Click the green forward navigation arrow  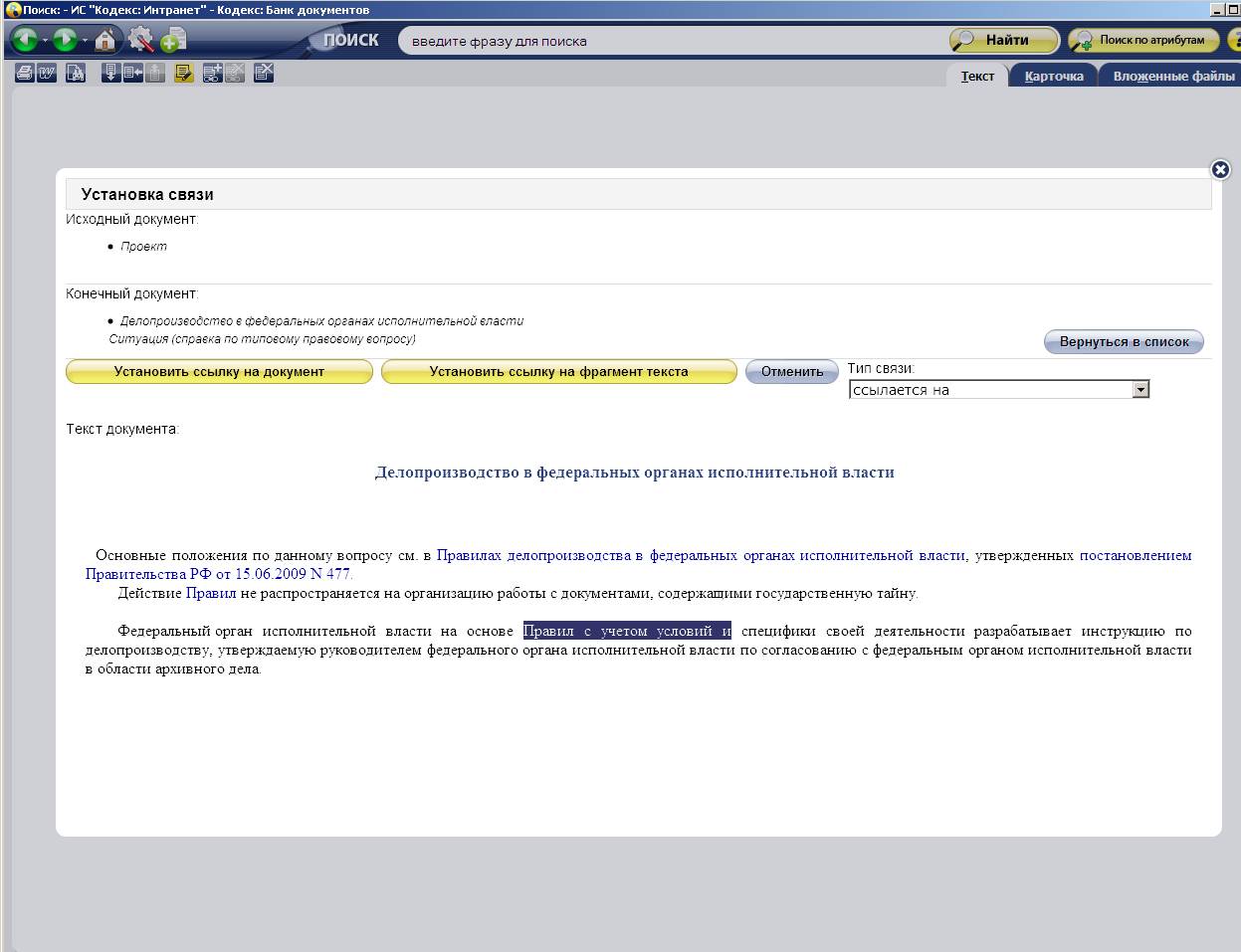coord(65,40)
